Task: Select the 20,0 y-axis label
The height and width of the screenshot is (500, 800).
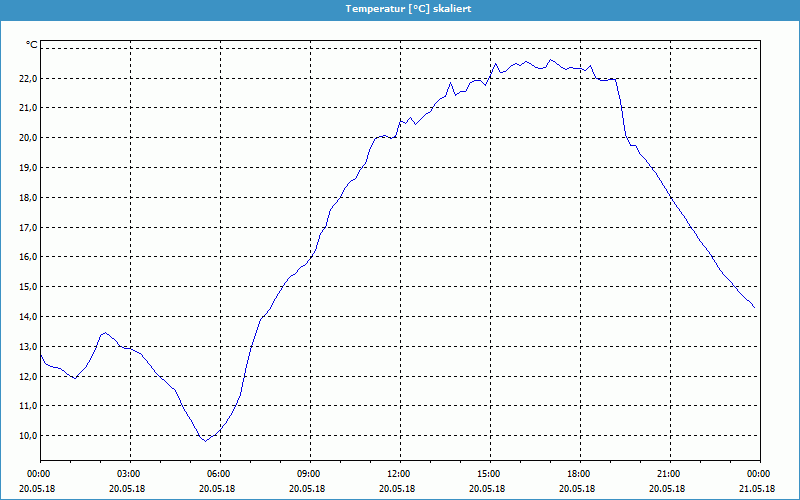Action: (x=26, y=138)
